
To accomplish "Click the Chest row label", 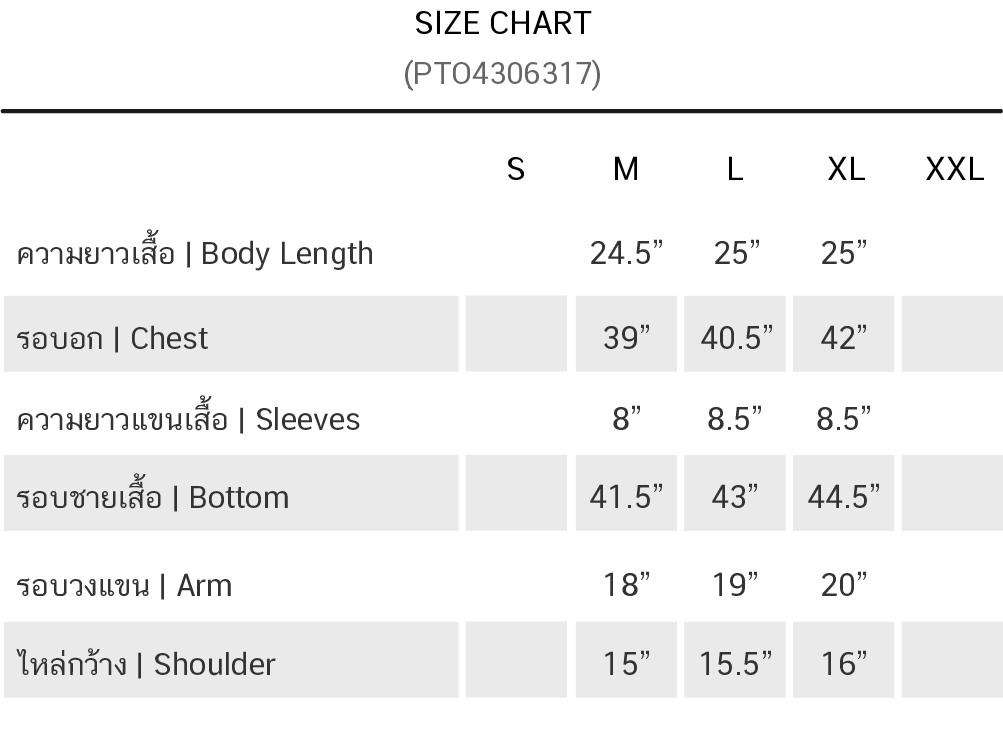I will click(x=112, y=338).
